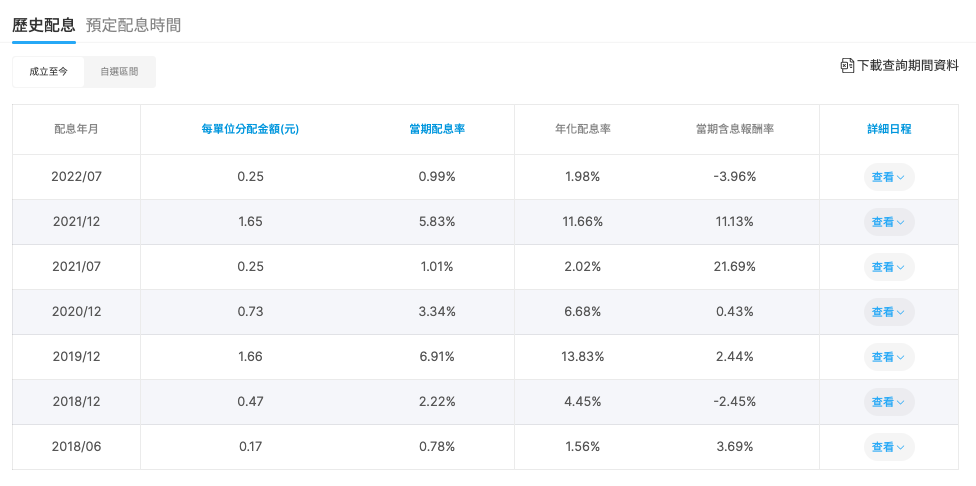Expand 查看 details for 2018/06 row

point(889,447)
